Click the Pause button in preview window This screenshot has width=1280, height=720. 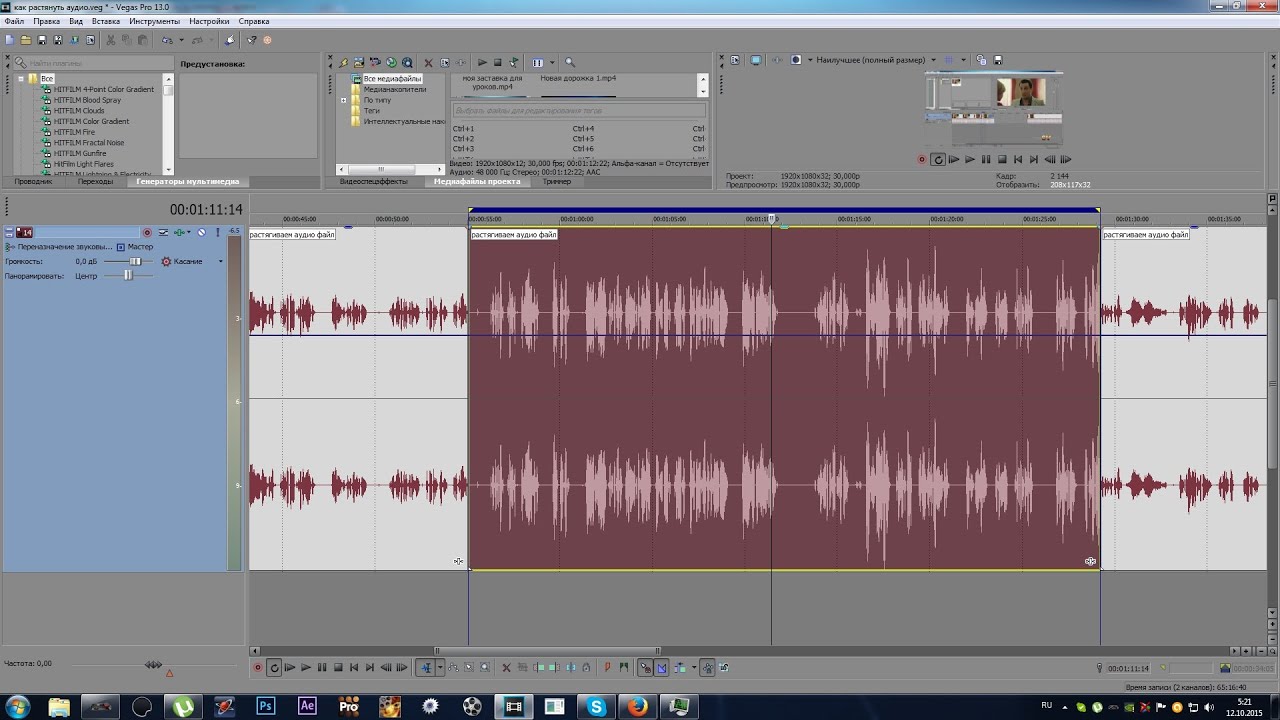pos(986,159)
